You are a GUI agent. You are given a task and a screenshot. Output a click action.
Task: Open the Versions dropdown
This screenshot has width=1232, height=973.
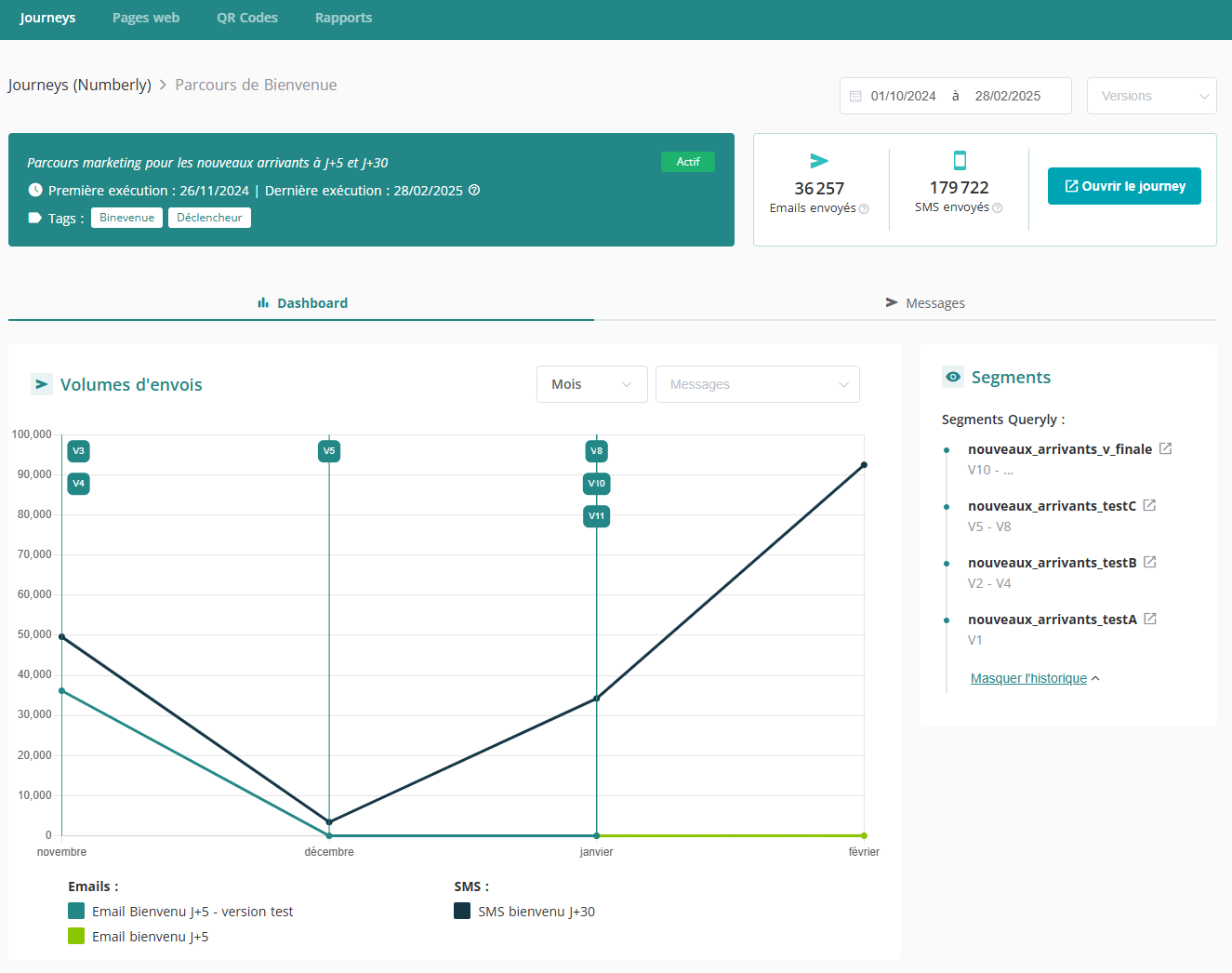[1152, 96]
